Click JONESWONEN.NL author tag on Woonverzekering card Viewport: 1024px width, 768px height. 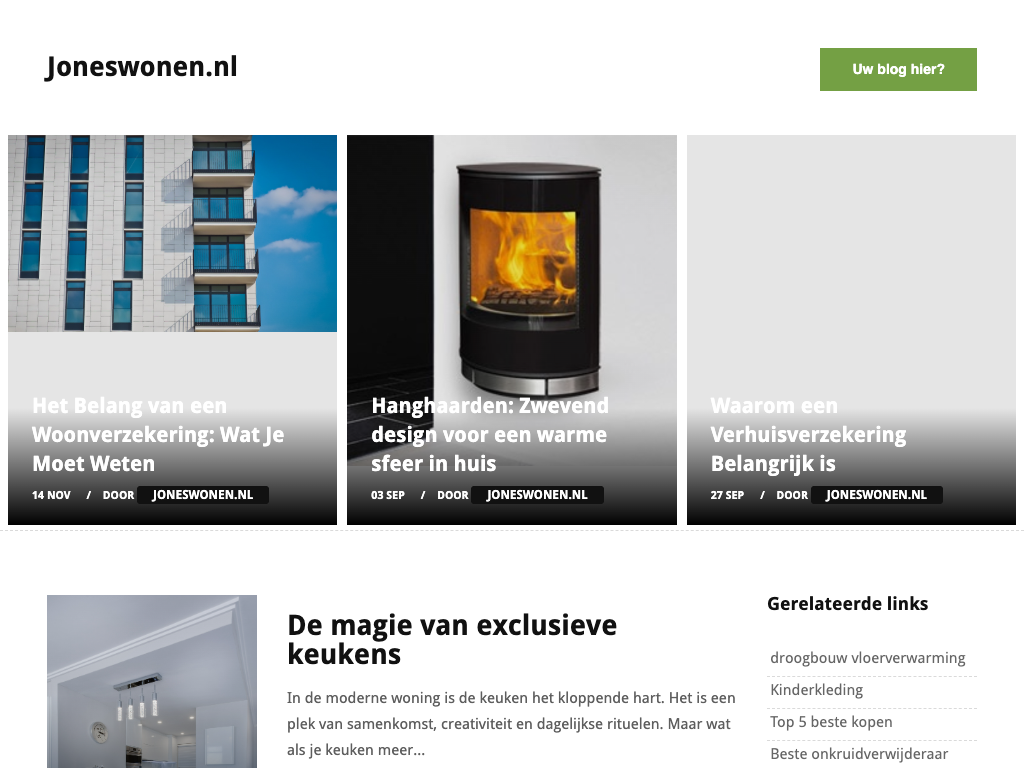tap(203, 495)
